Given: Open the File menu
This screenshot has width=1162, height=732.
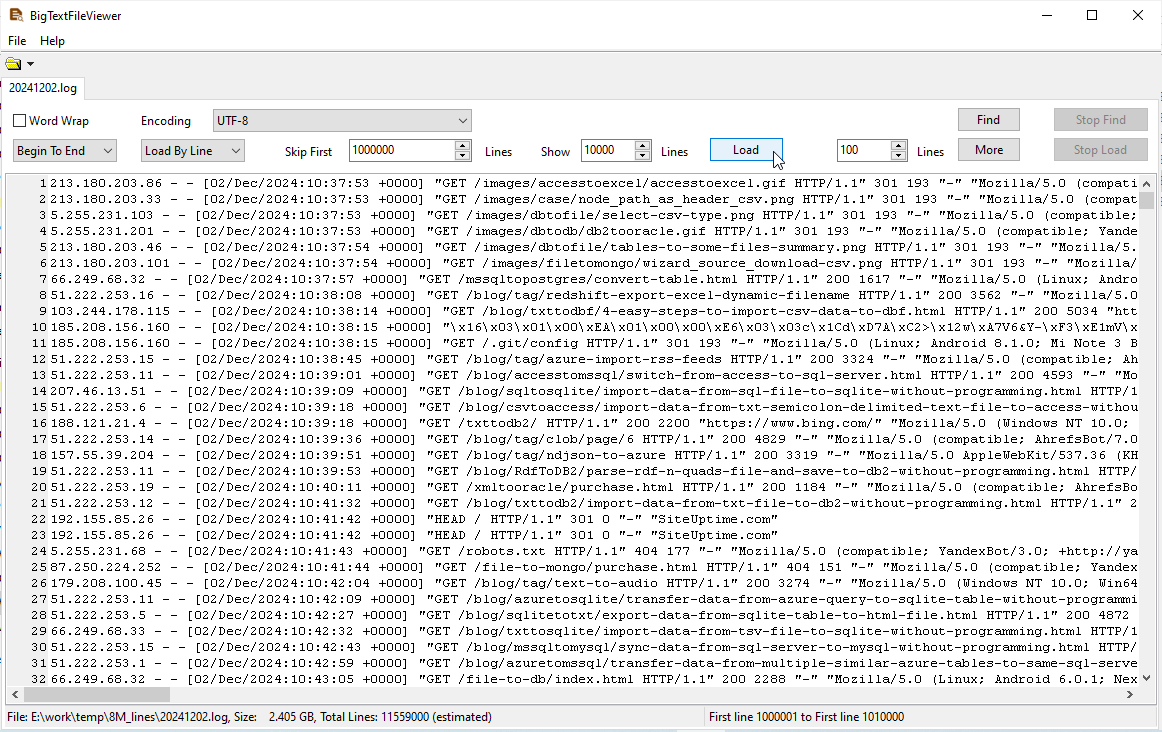Looking at the screenshot, I should coord(17,41).
